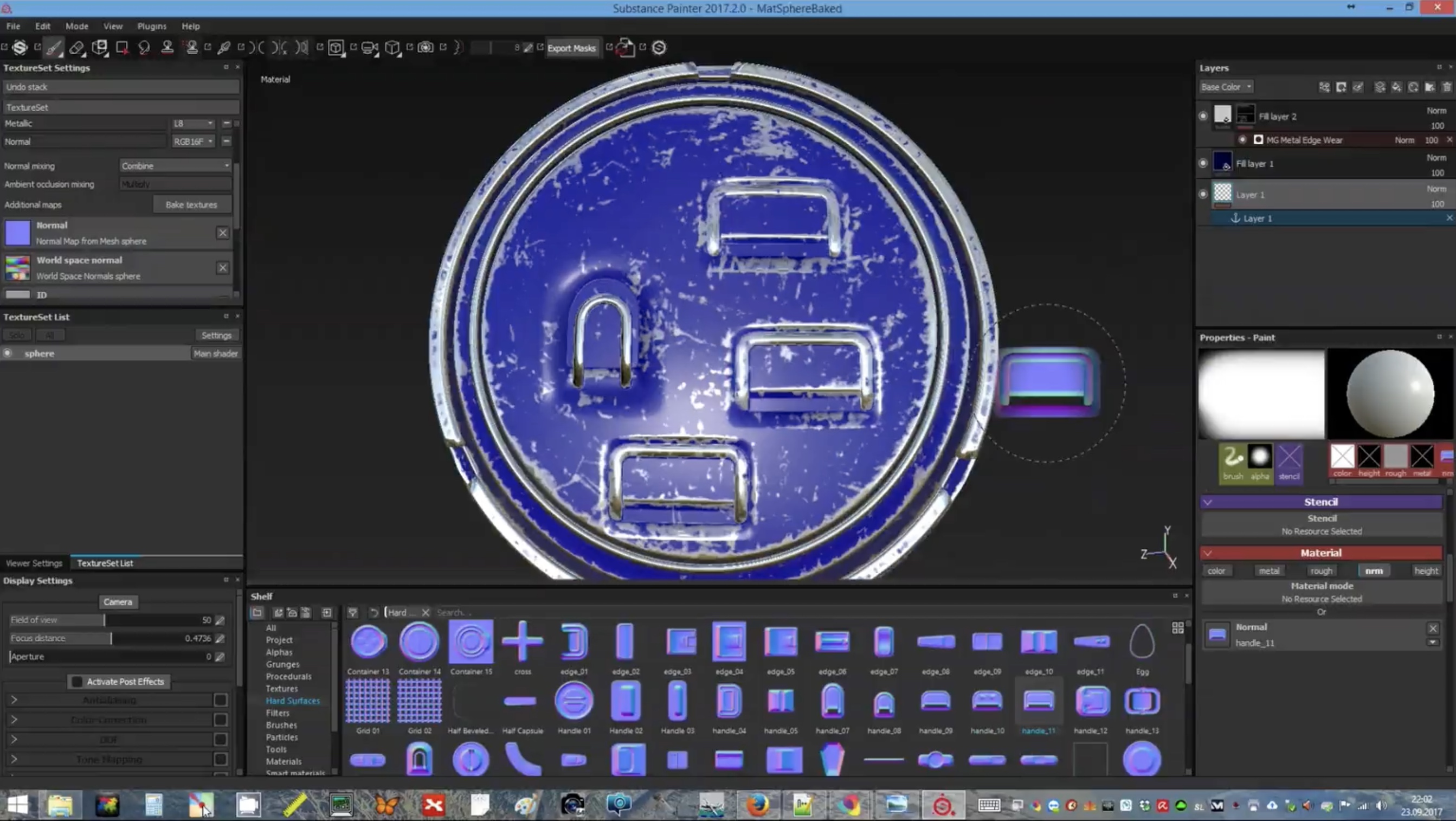
Task: Open the alpha properties tab icon
Action: [1259, 463]
